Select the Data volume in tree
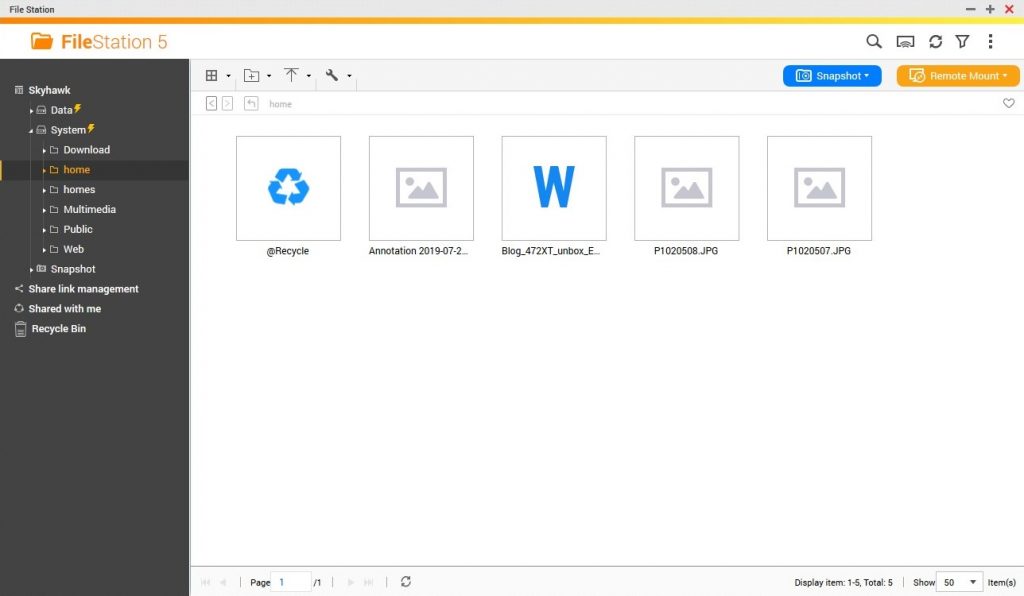1024x596 pixels. pos(61,110)
